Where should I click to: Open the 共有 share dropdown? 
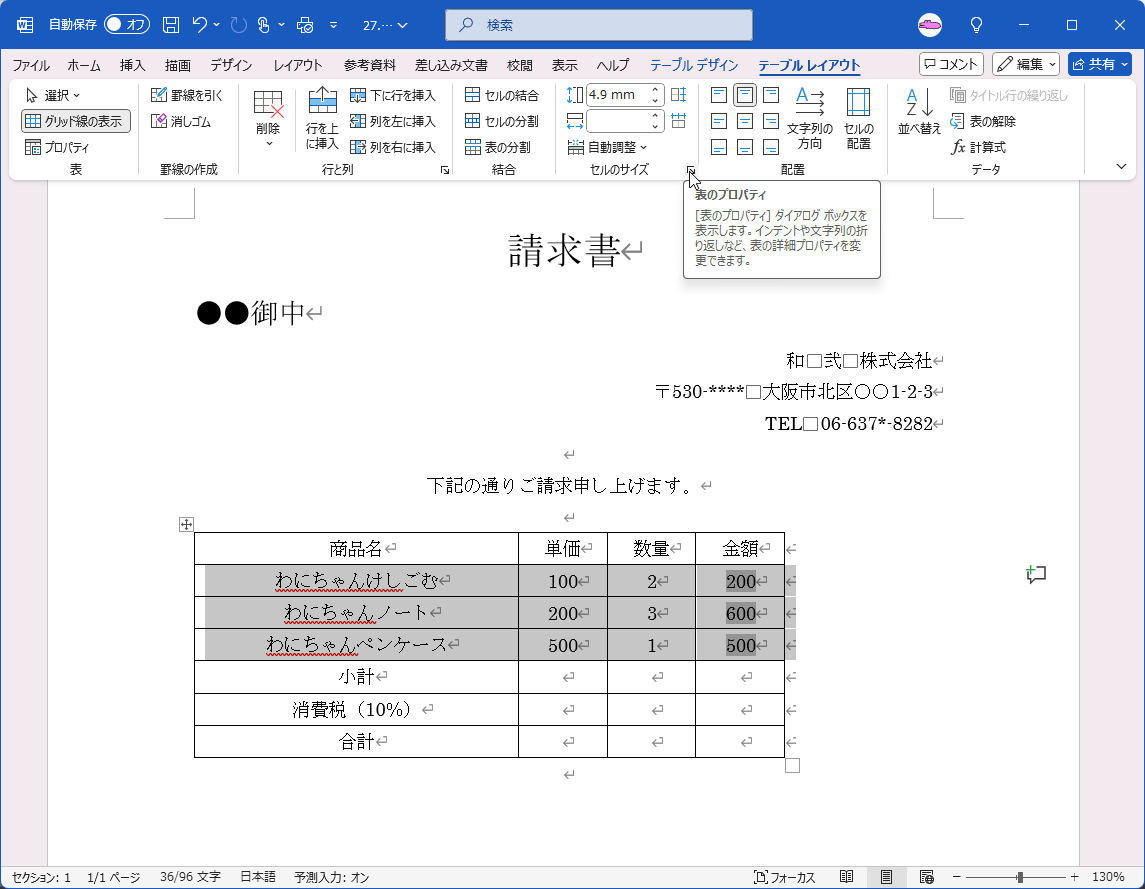1100,64
